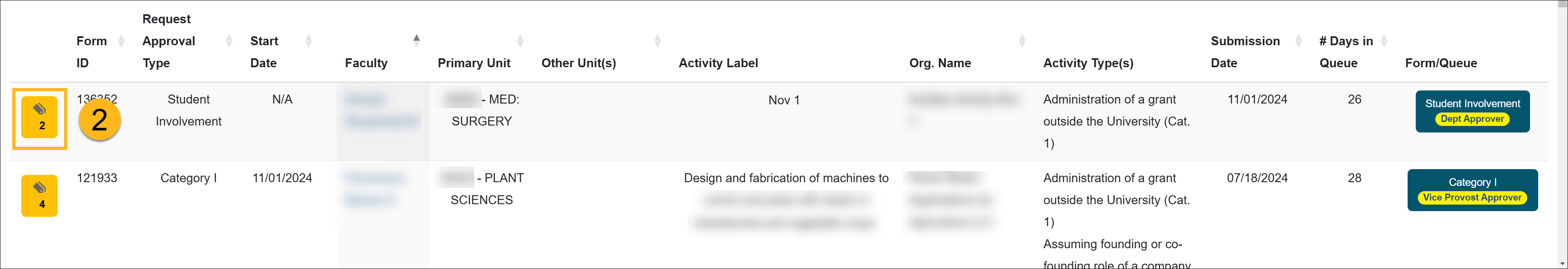Toggle sort order on # Days in Queue column

click(1386, 41)
